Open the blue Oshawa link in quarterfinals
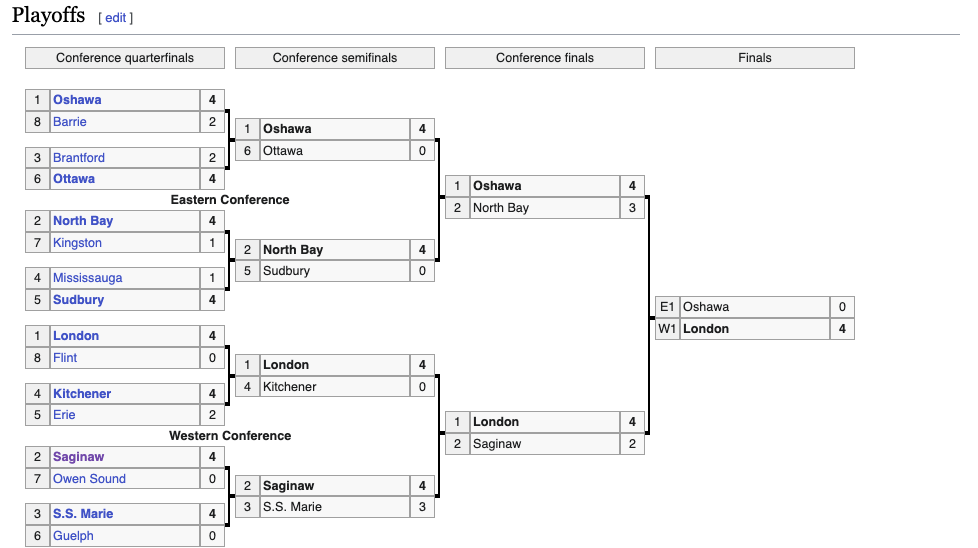 [x=77, y=100]
